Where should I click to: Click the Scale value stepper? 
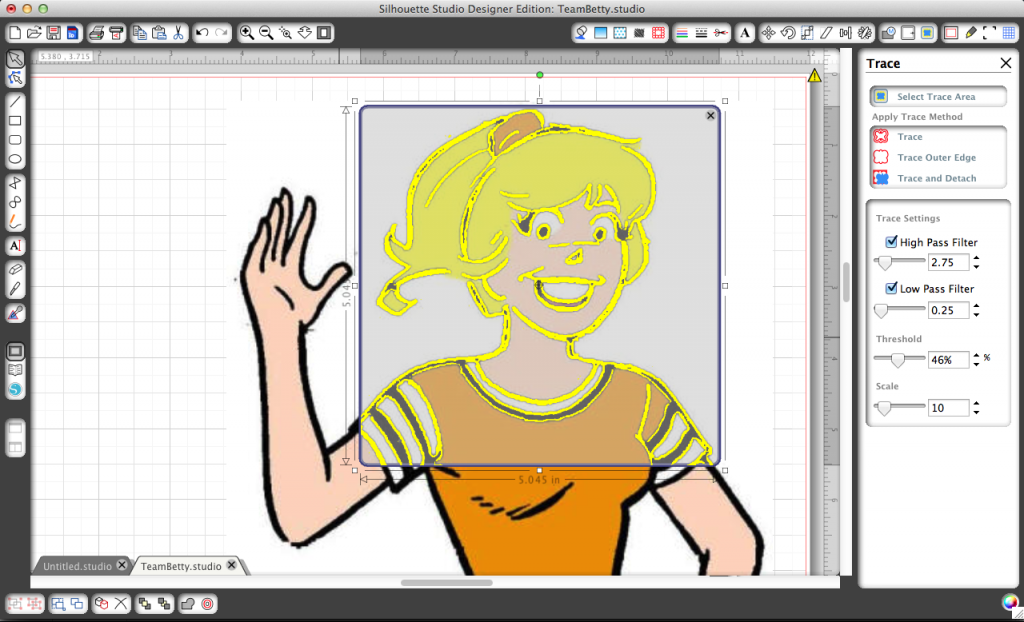click(976, 408)
